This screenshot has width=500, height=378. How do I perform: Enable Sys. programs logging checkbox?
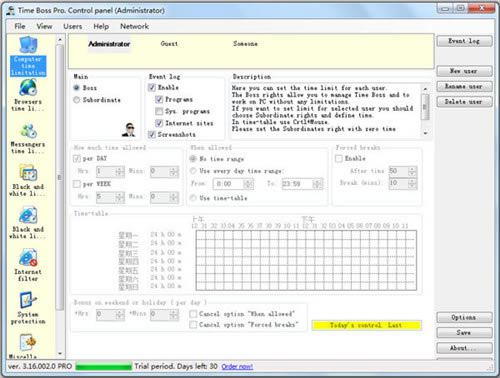tap(159, 111)
